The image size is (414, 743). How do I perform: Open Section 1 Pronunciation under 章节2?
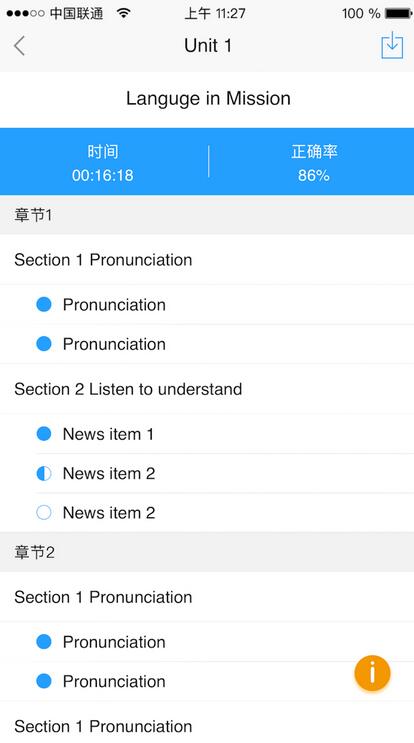coord(207,597)
